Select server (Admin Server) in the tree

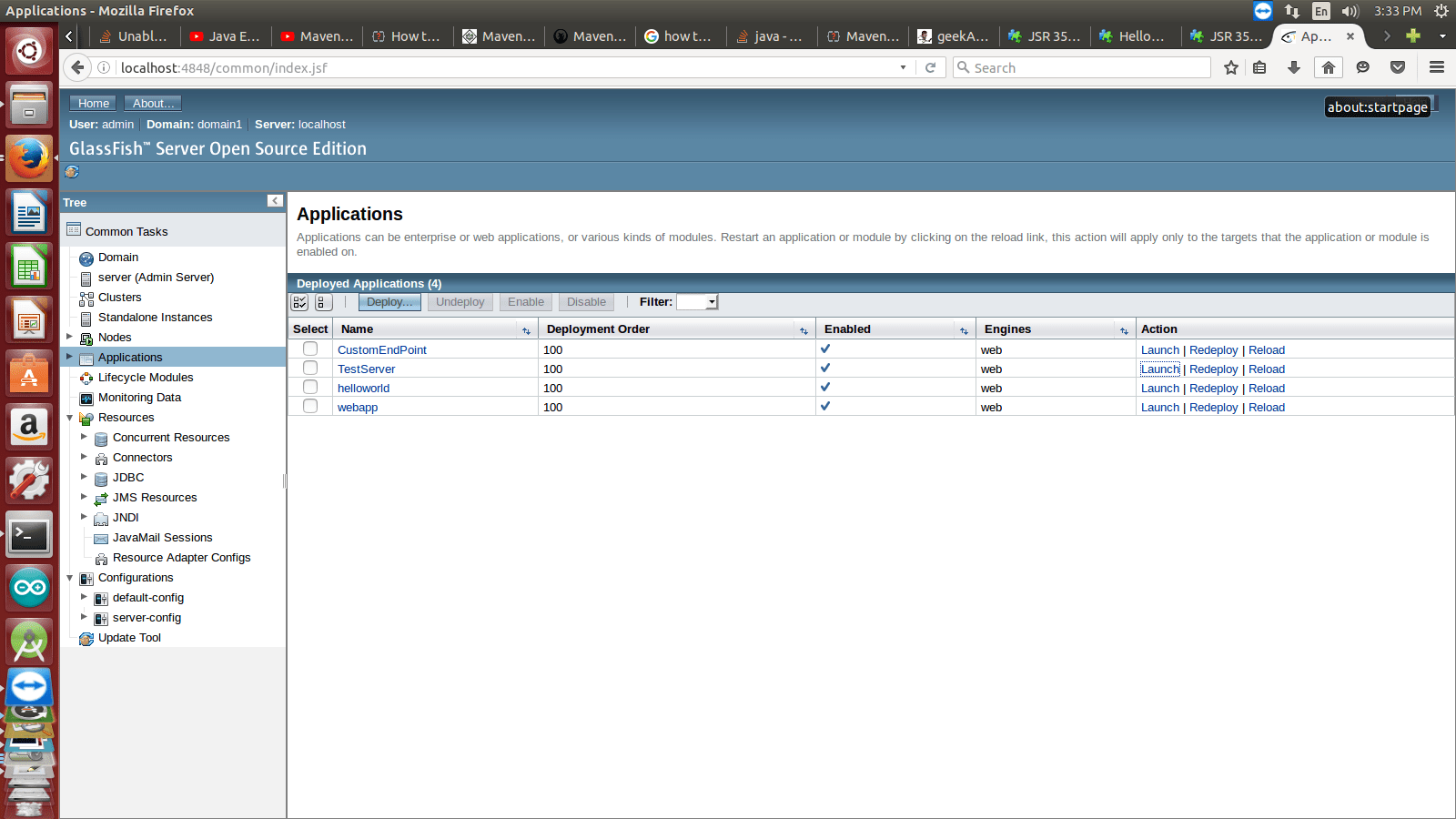pyautogui.click(x=157, y=278)
